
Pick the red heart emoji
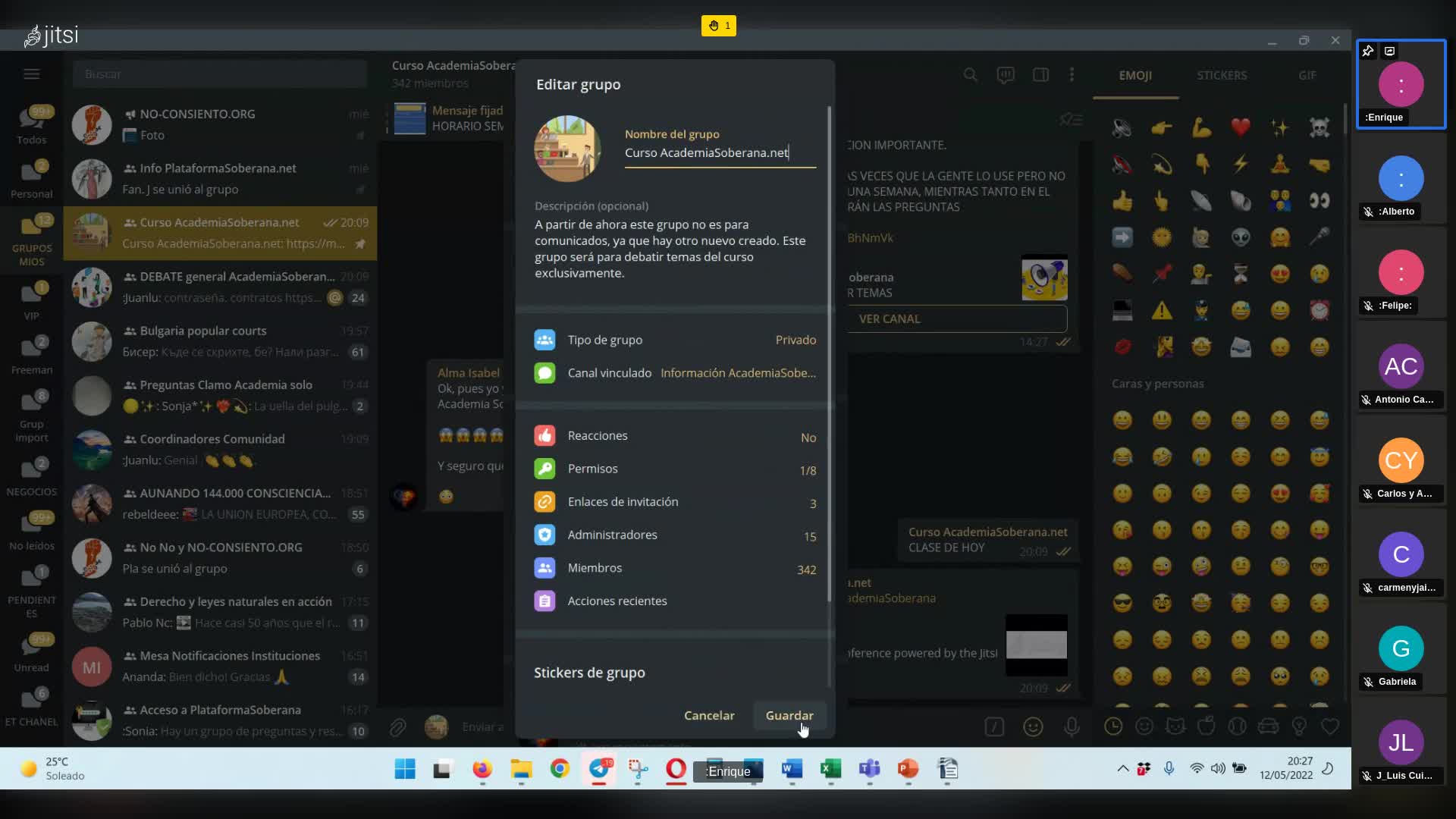pos(1241,127)
